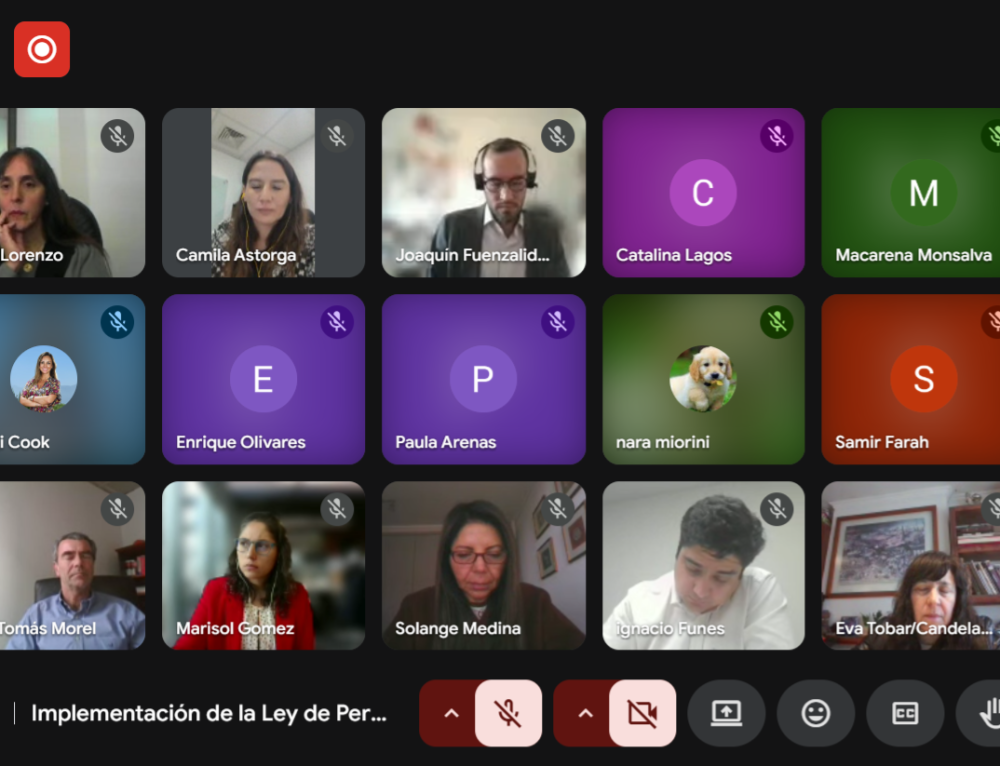This screenshot has width=1000, height=766.
Task: Start presenting your screen
Action: (726, 713)
